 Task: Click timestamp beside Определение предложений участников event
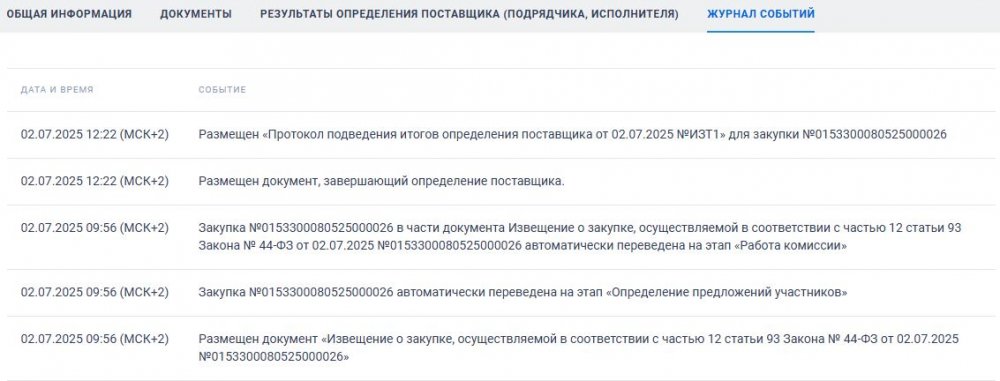[x=94, y=292]
